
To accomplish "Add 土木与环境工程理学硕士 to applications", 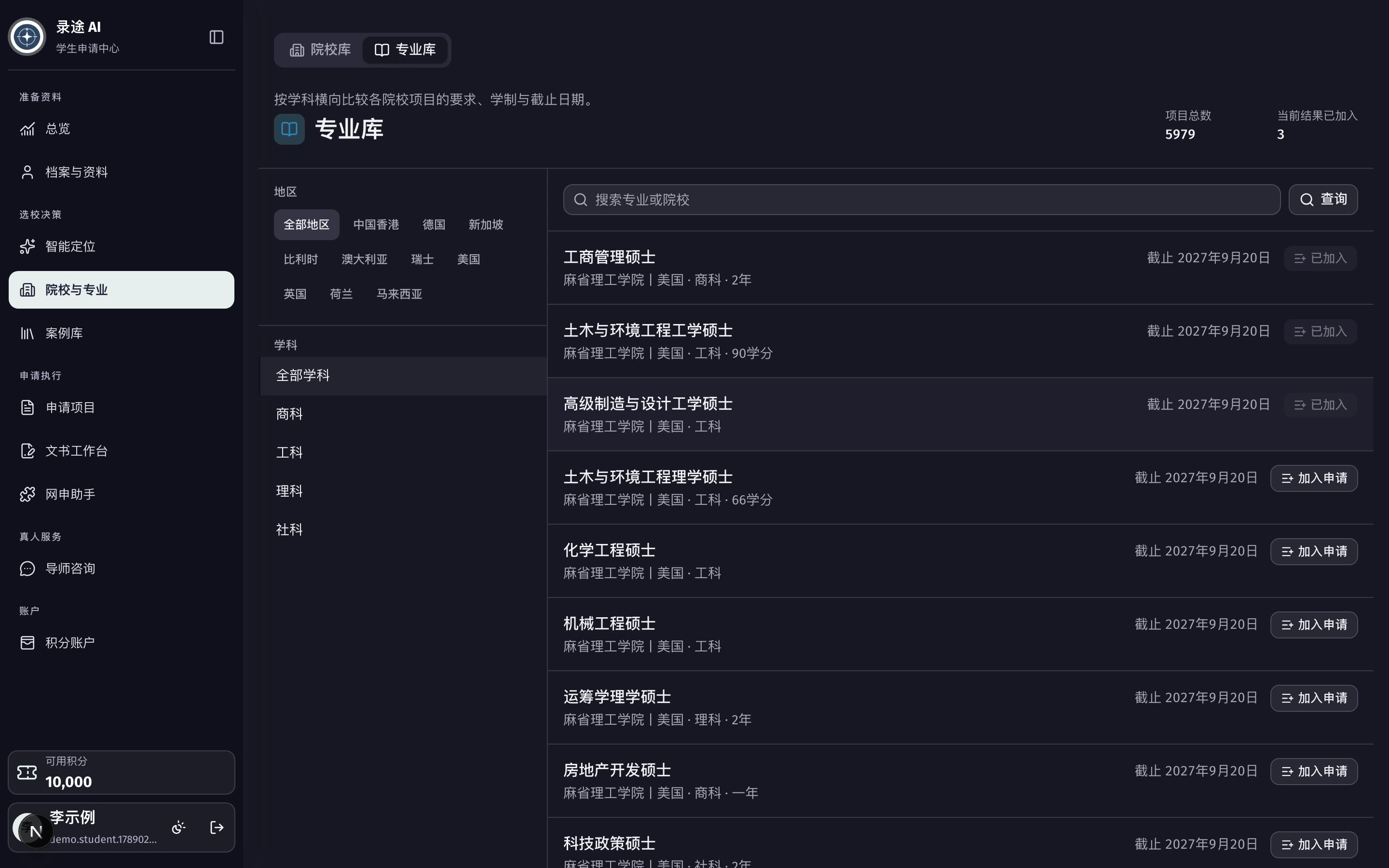I will (x=1314, y=478).
